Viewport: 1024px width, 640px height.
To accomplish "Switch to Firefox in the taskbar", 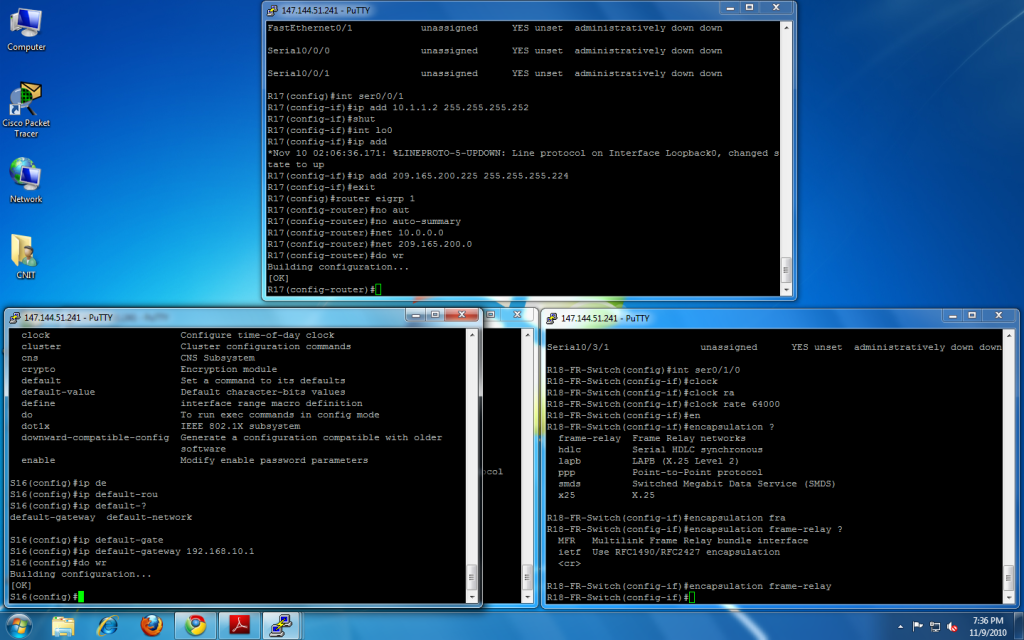I will 151,626.
